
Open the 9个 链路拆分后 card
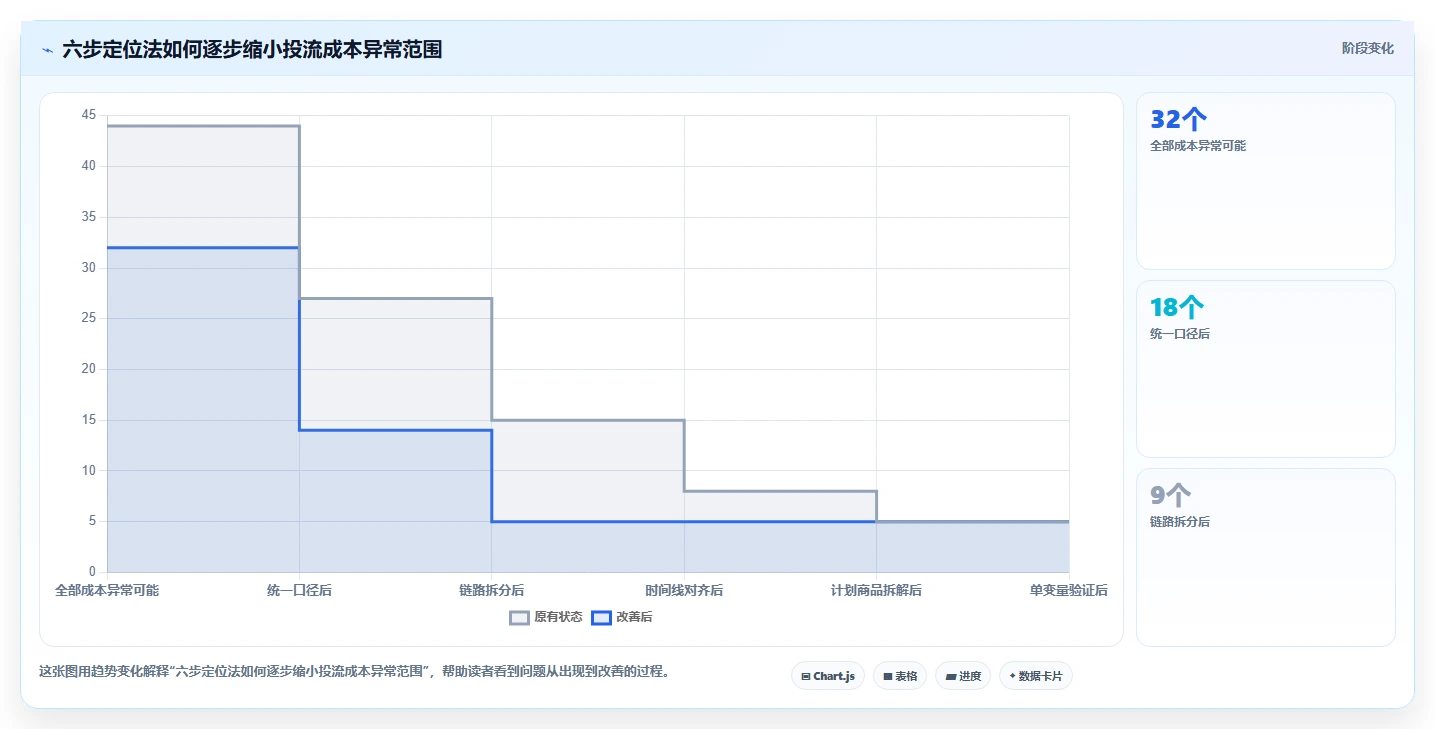tap(1265, 557)
